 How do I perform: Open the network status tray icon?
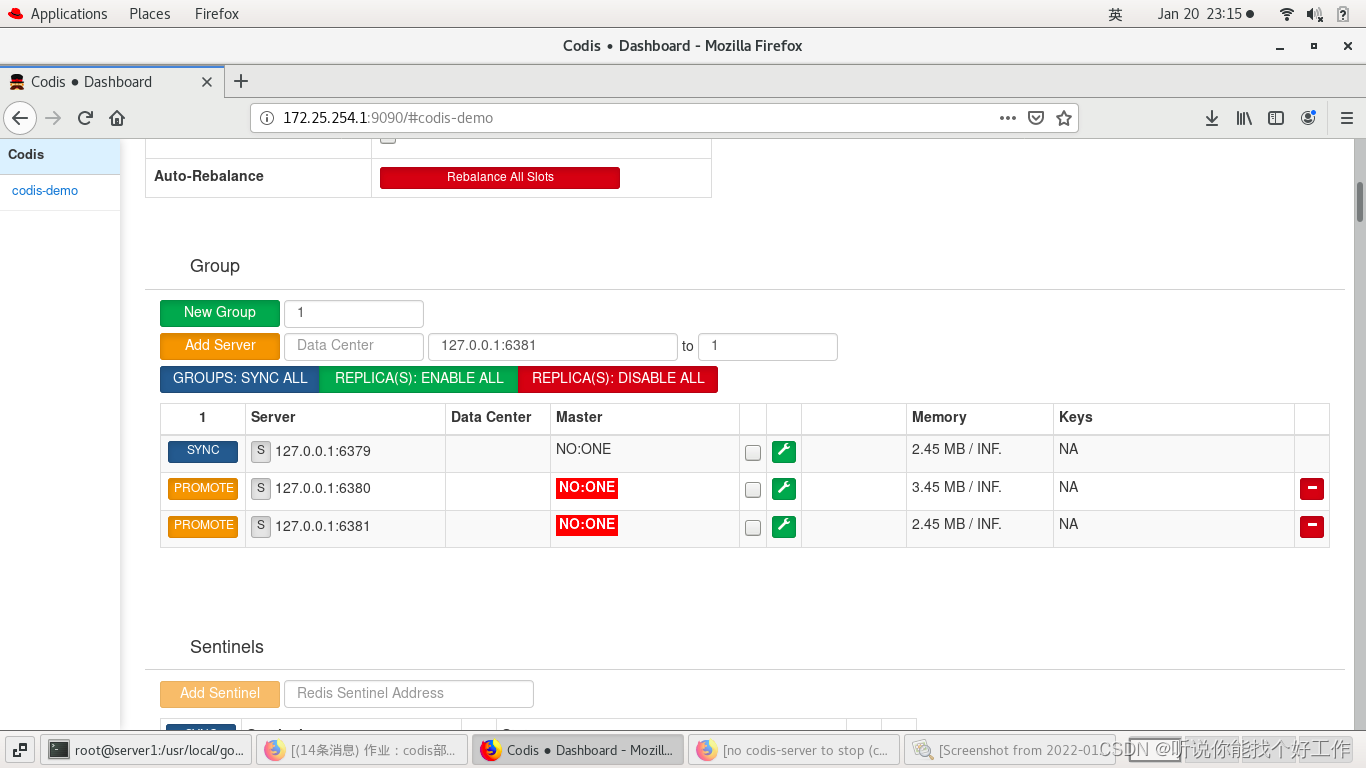coord(1287,14)
